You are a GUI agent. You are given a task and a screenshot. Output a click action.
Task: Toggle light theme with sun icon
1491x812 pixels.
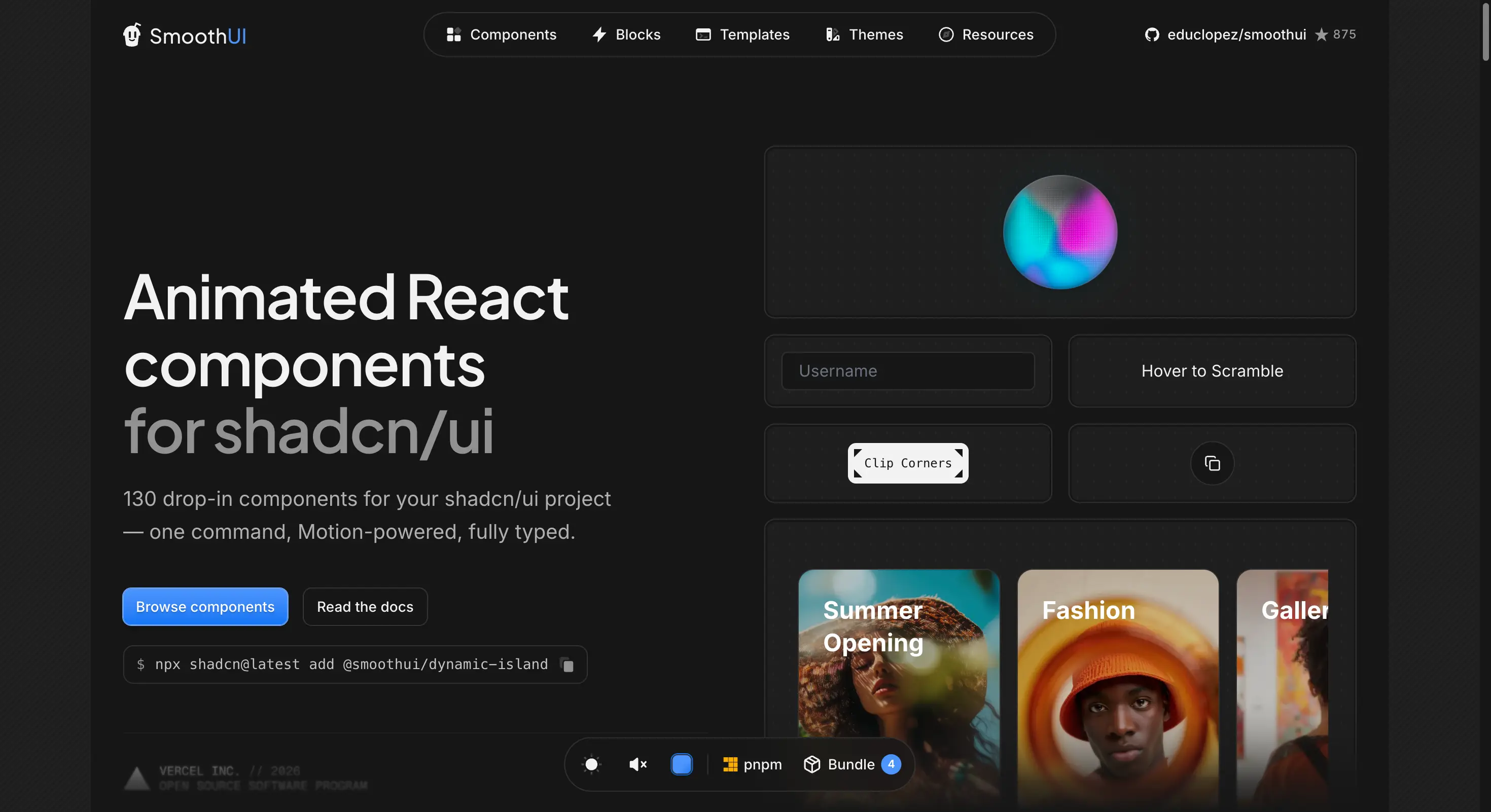pos(591,764)
